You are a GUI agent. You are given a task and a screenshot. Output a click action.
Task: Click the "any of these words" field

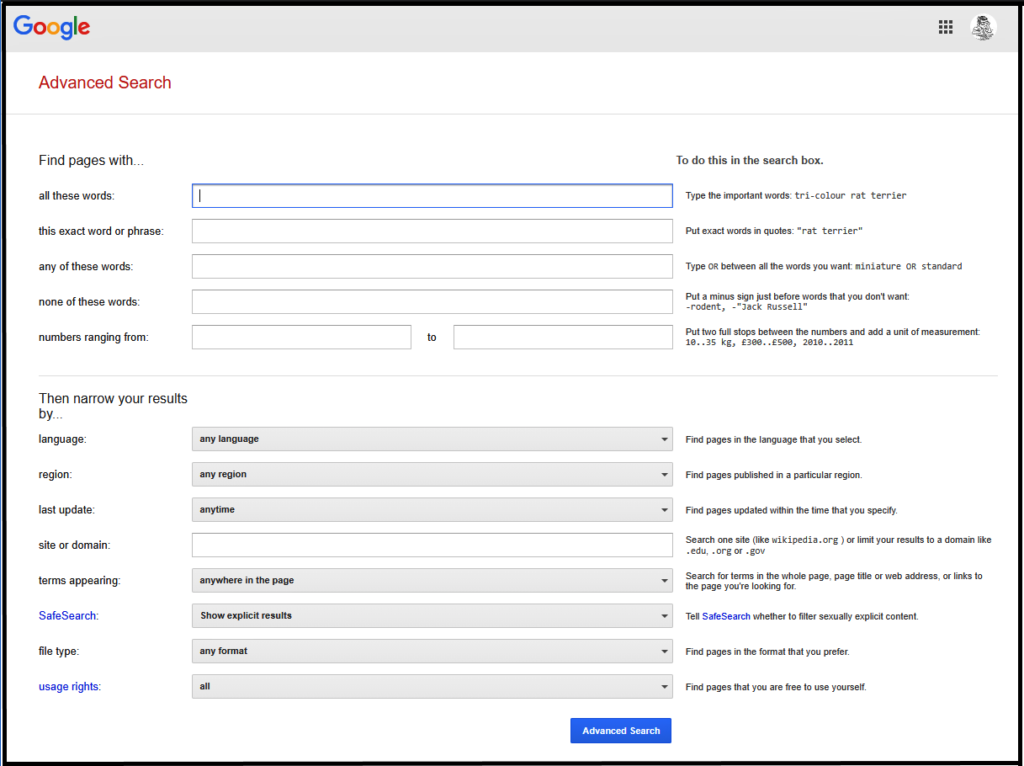click(x=432, y=266)
